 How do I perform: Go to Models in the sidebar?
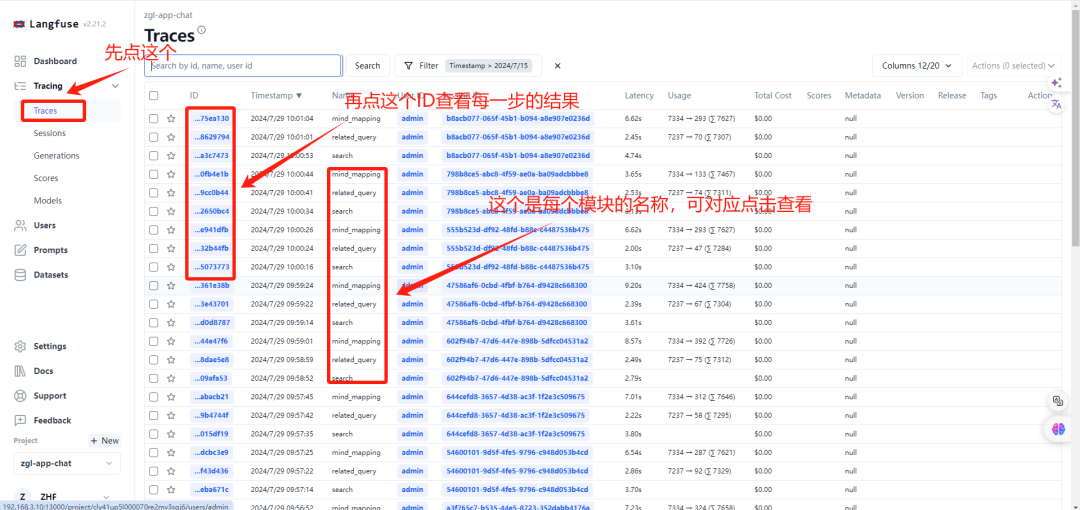(48, 201)
